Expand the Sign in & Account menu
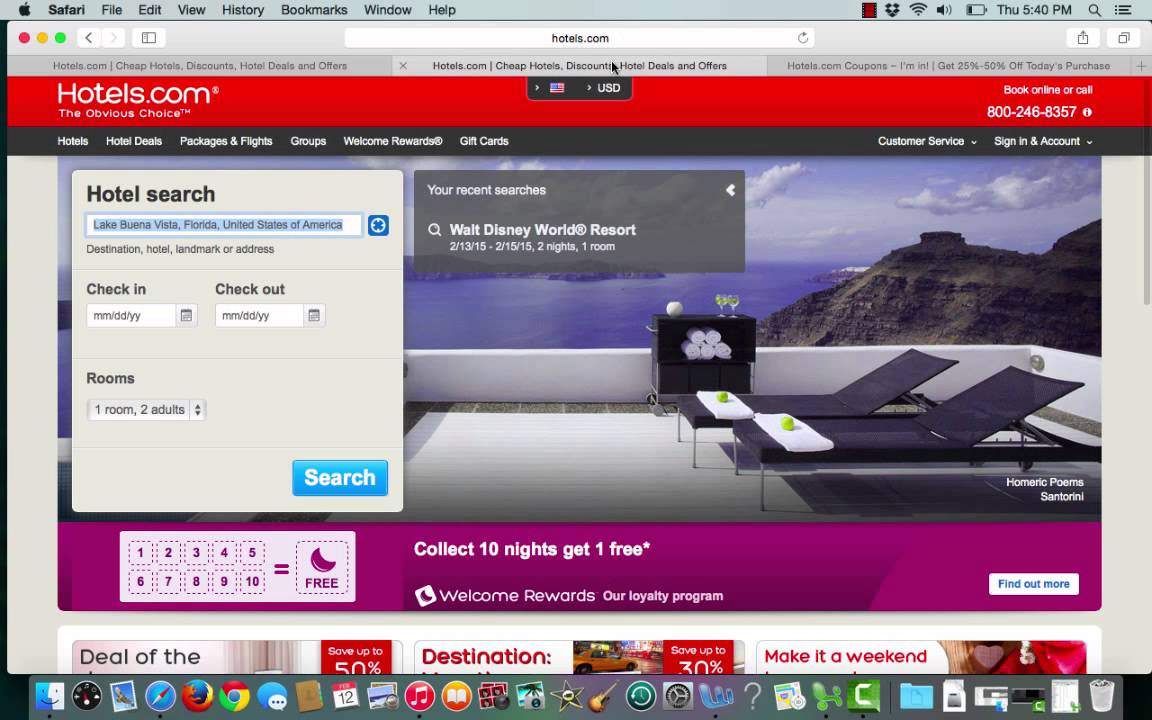 pos(1043,141)
